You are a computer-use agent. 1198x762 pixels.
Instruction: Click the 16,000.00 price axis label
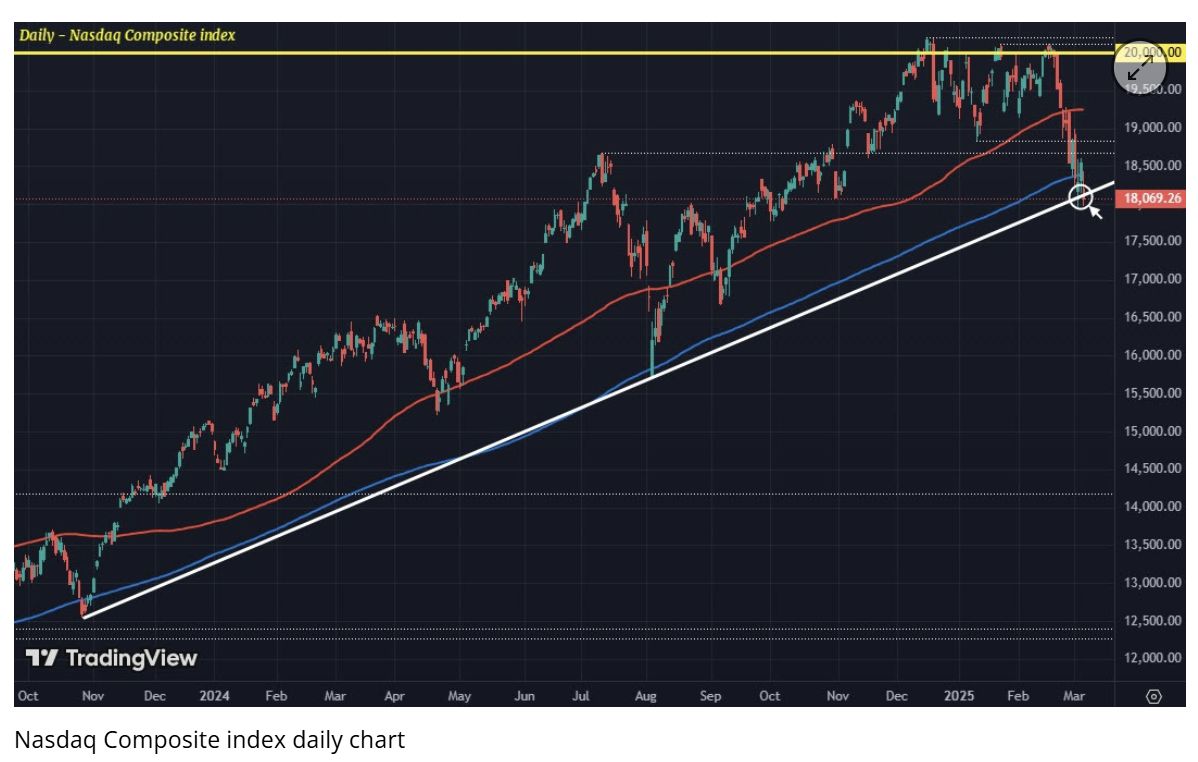[1152, 355]
